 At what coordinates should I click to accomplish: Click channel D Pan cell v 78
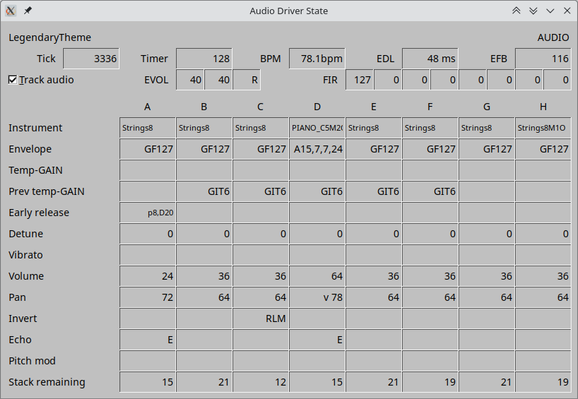(x=317, y=297)
